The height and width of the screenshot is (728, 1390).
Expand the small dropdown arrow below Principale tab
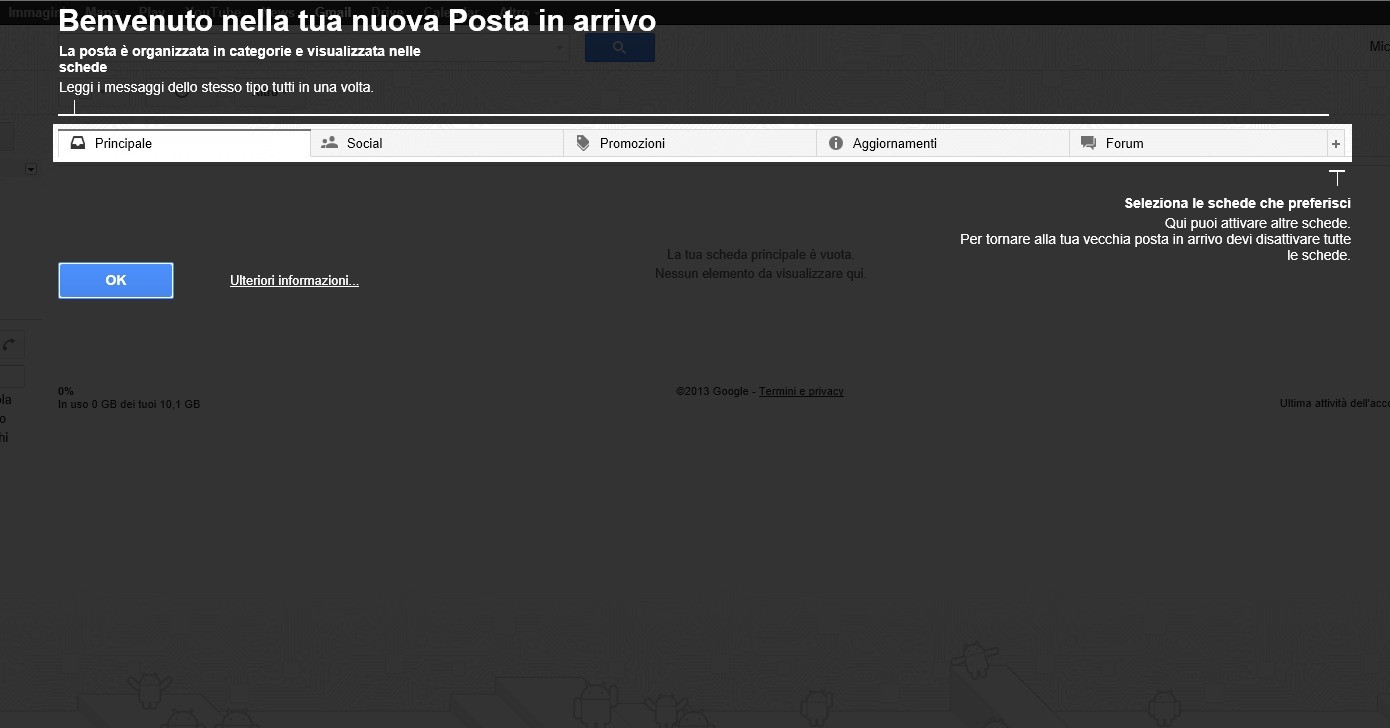coord(30,170)
